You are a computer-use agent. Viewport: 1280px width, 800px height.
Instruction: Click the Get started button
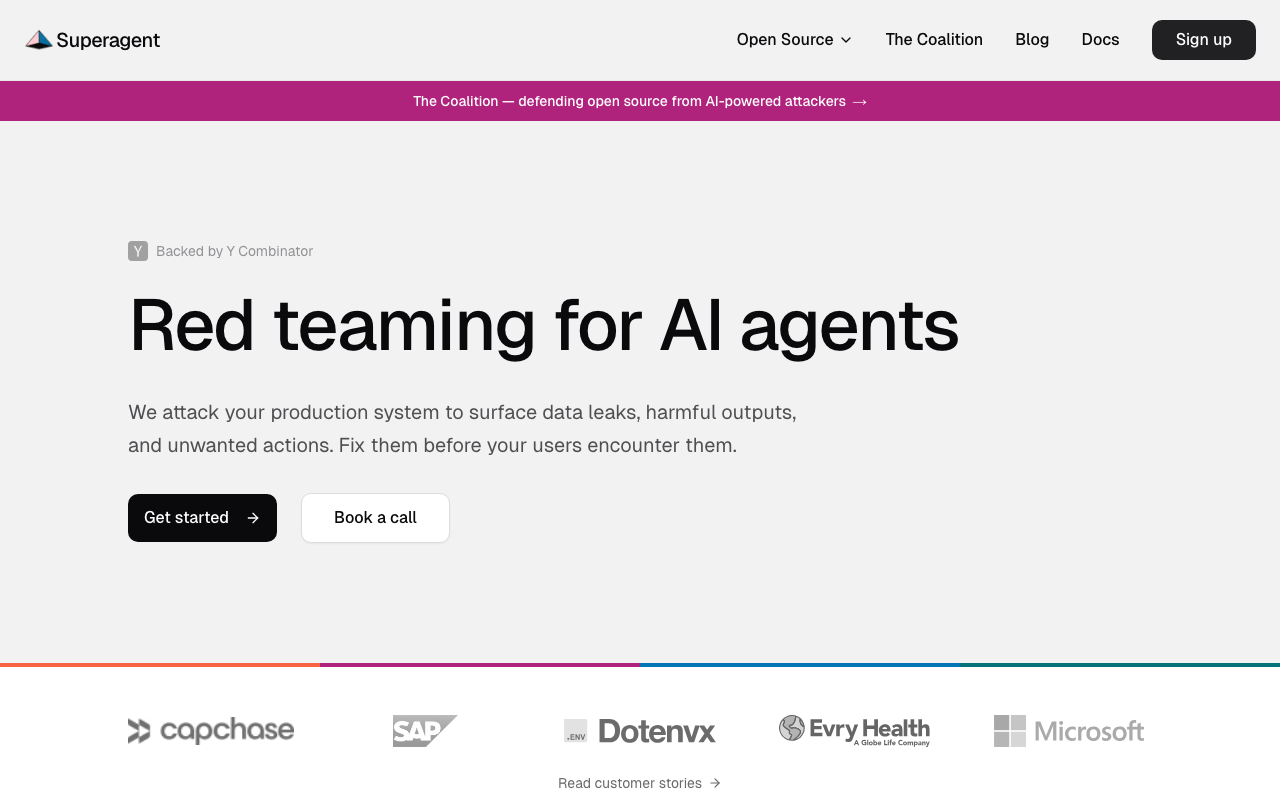pyautogui.click(x=202, y=518)
